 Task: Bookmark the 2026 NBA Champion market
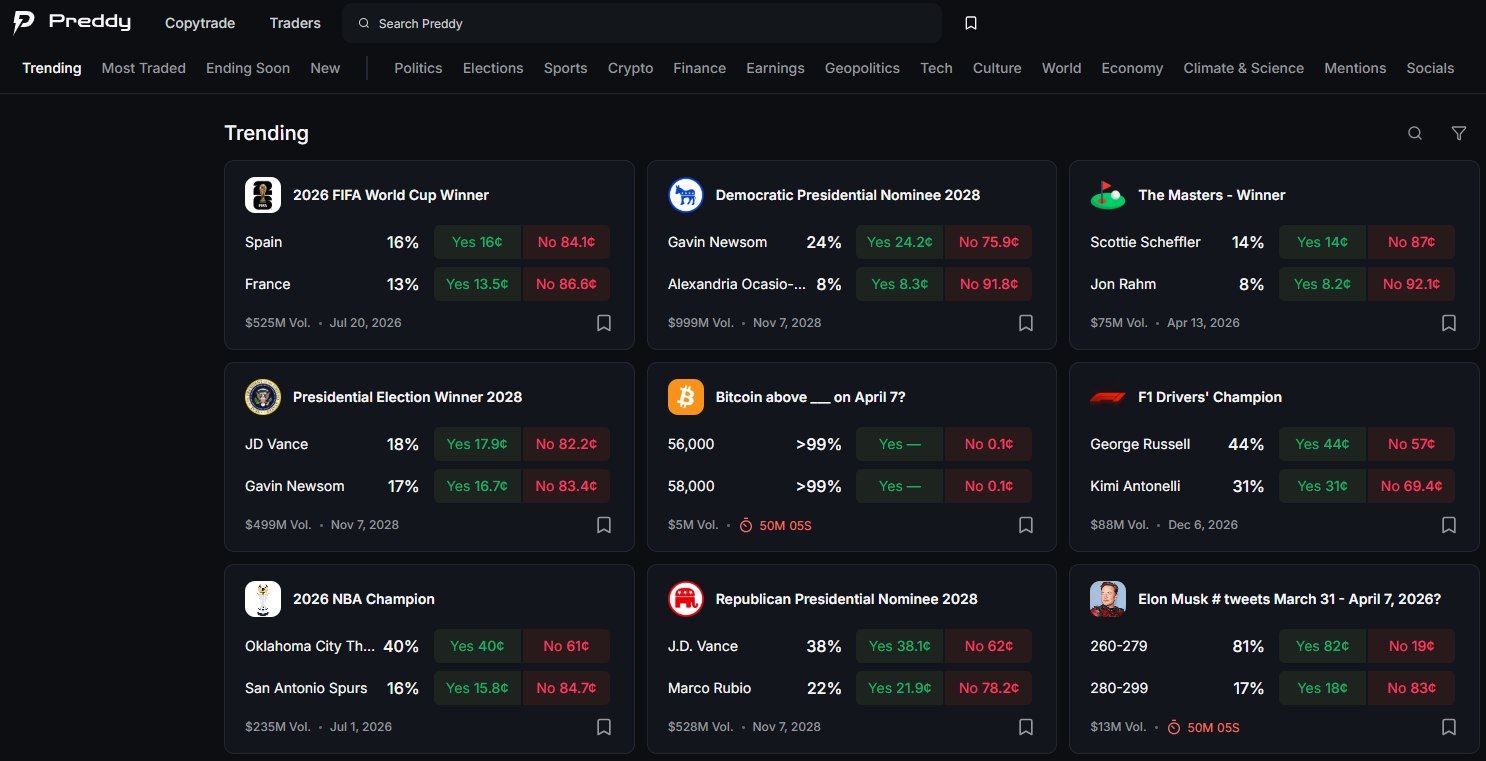[x=604, y=727]
